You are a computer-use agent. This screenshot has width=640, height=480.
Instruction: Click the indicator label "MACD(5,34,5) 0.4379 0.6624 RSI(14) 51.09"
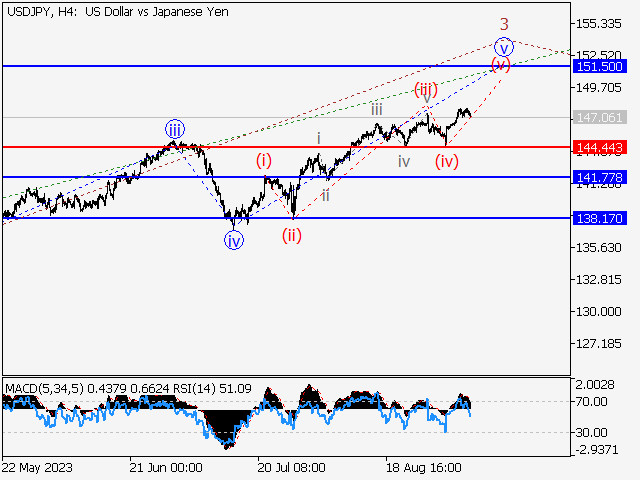pyautogui.click(x=129, y=388)
